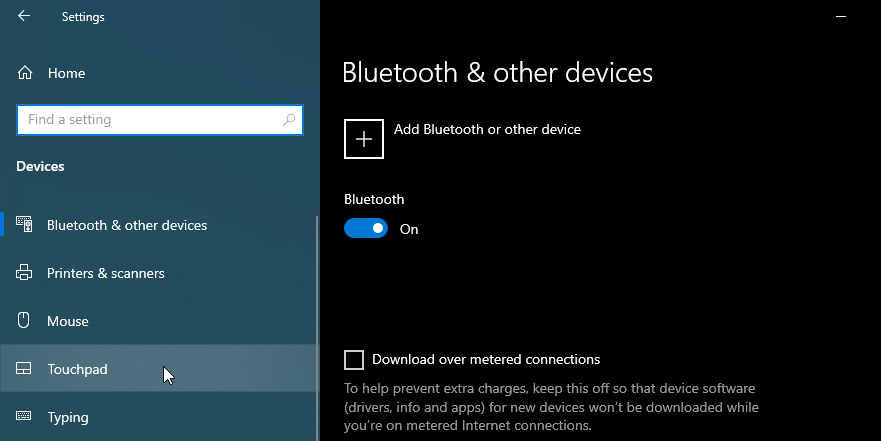Click the printer icon in the sidebar
This screenshot has height=441, width=881.
click(25, 273)
